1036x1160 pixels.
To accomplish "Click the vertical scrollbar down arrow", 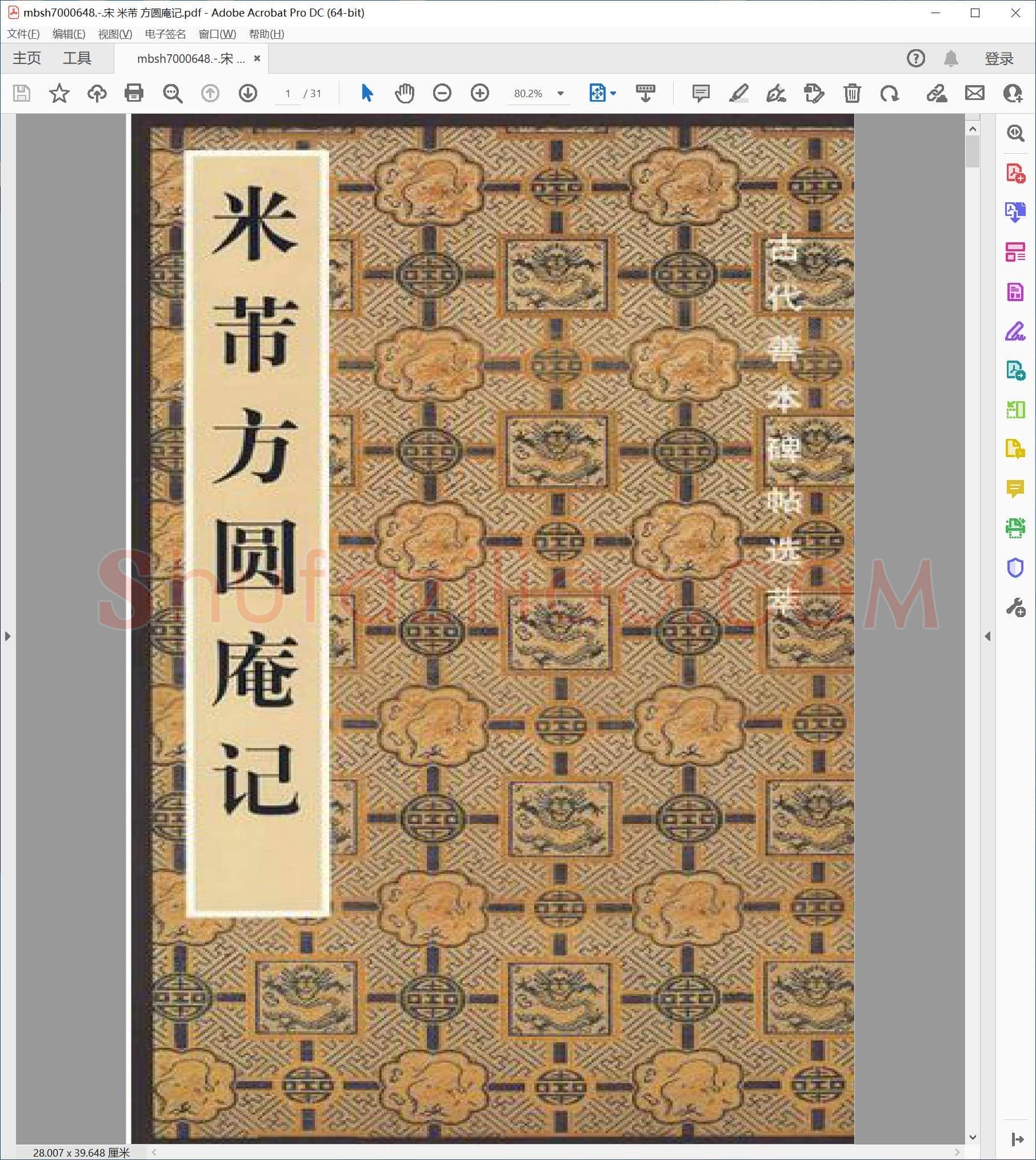I will pos(973,1137).
